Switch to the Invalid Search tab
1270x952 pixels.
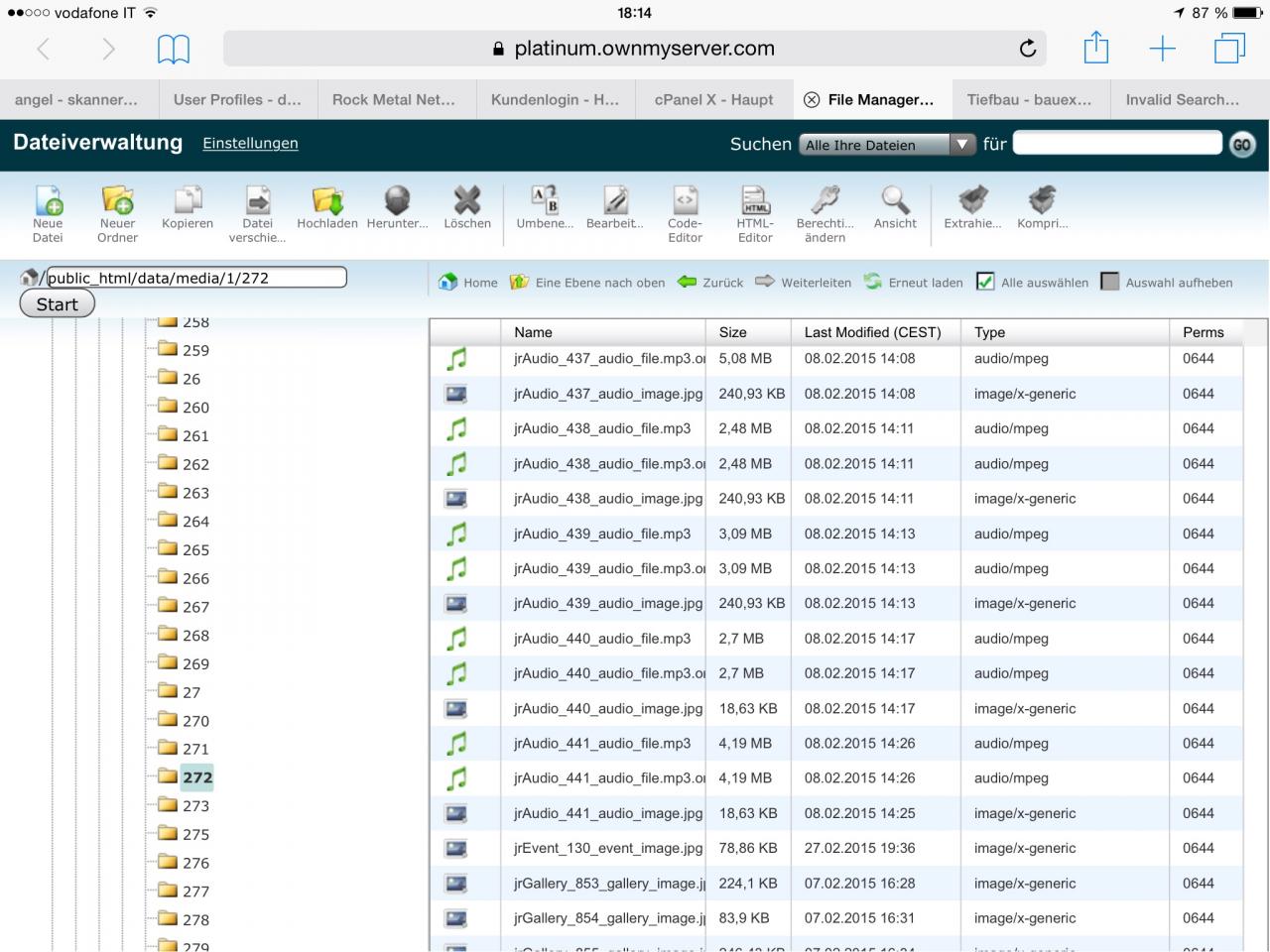(1191, 100)
